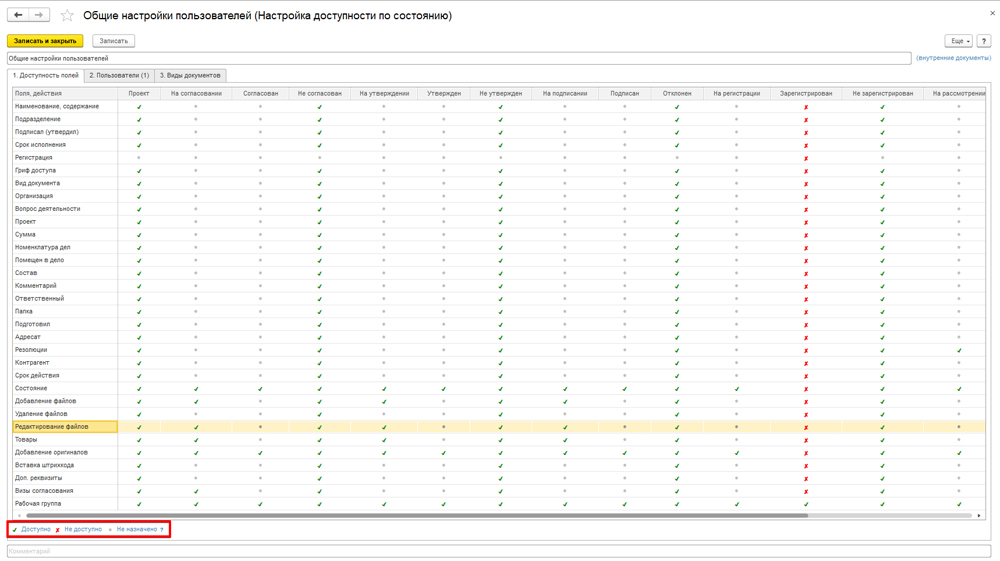
Task: Click the back navigation arrow
Action: (x=18, y=15)
